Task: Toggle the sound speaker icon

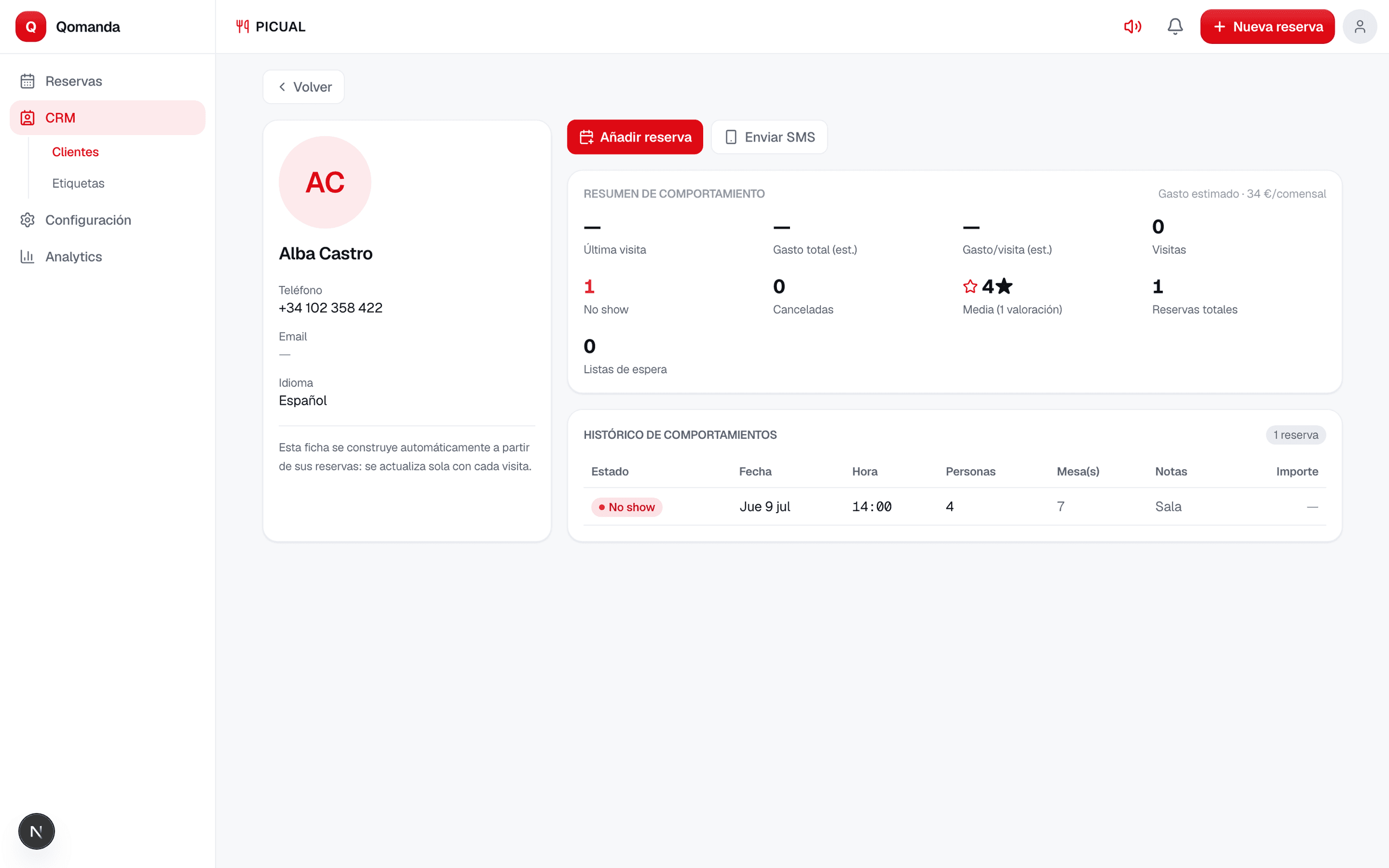Action: coord(1132,27)
